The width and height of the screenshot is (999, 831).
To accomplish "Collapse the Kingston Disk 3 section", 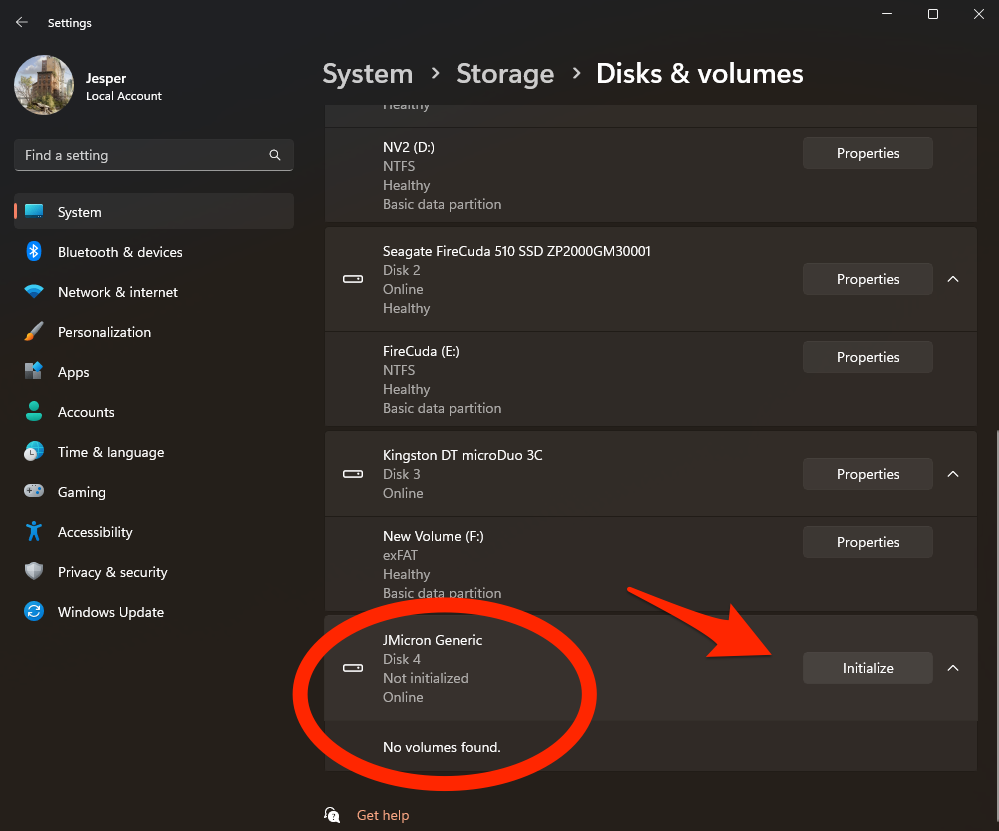I will coord(953,474).
